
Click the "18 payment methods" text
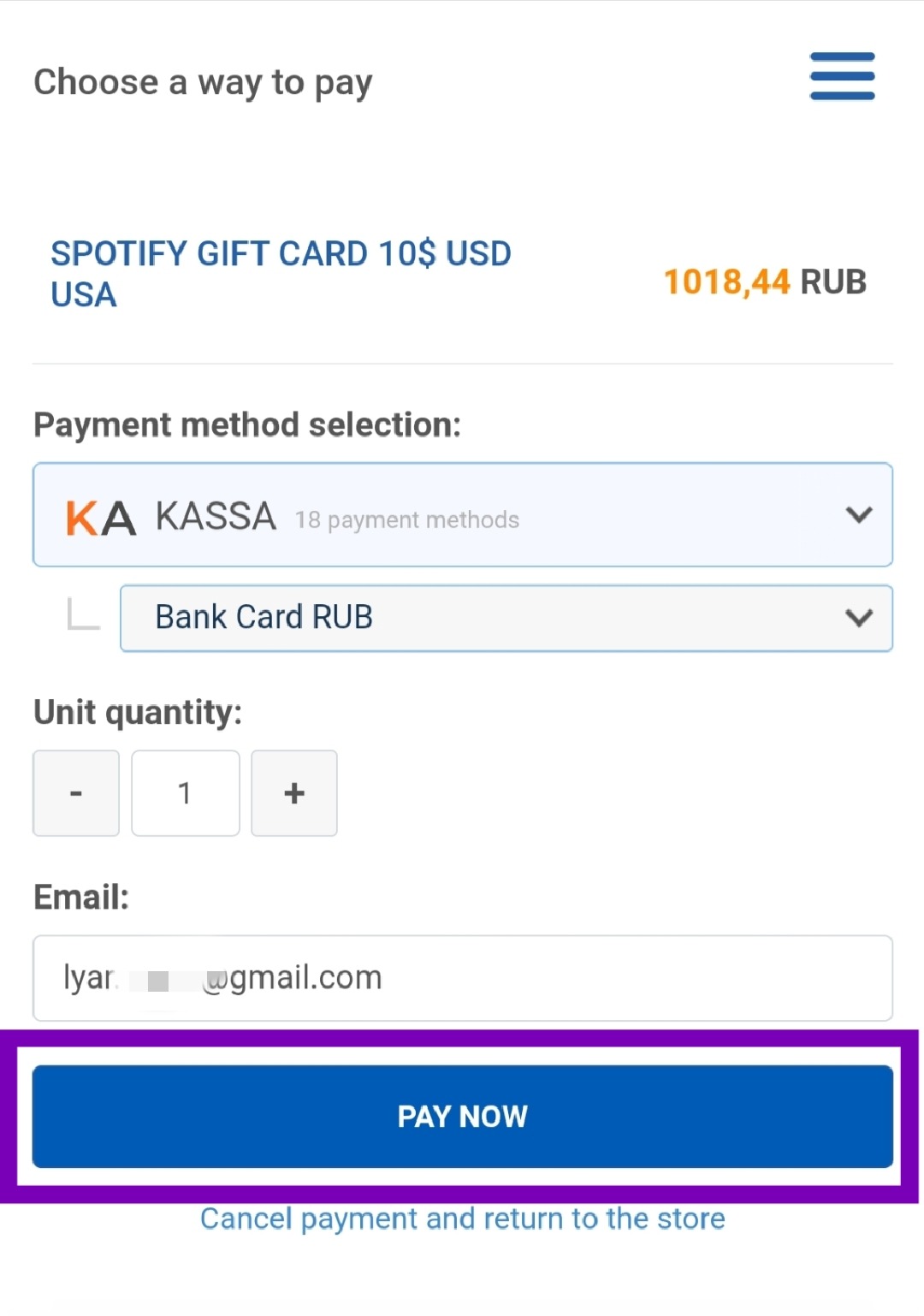[x=407, y=520]
